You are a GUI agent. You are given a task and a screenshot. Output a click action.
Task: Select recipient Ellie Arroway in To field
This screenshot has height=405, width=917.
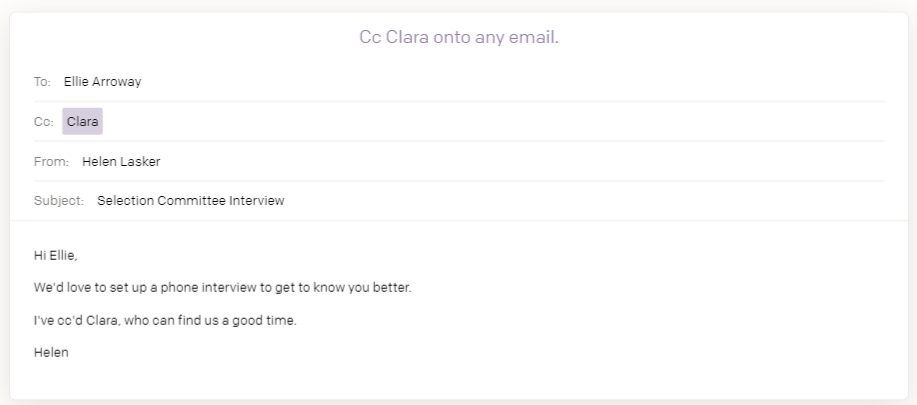coord(102,82)
